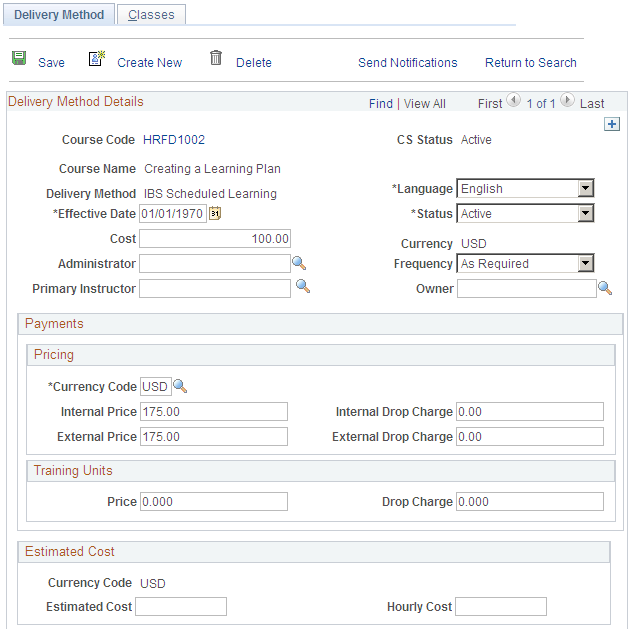Go to next row arrow
The height and width of the screenshot is (629, 631).
[x=567, y=99]
